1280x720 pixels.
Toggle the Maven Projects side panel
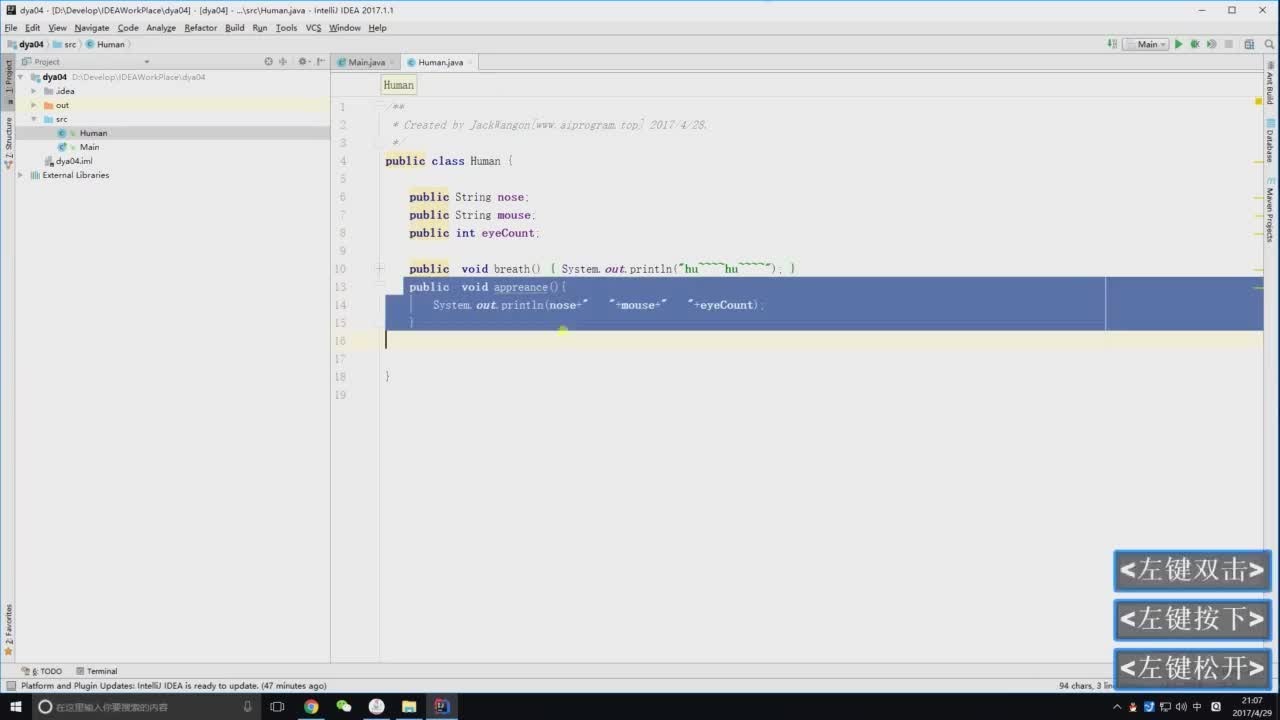[x=1270, y=211]
